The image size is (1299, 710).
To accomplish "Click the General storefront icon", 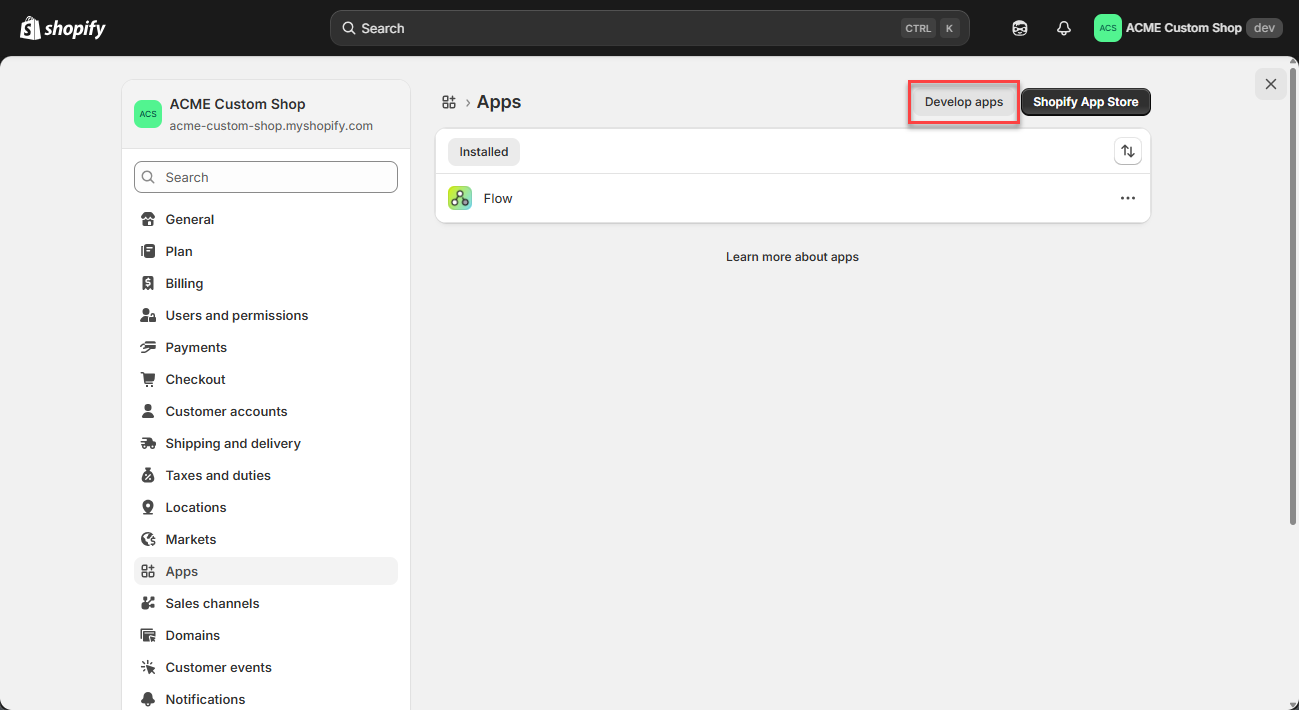I will coord(148,219).
